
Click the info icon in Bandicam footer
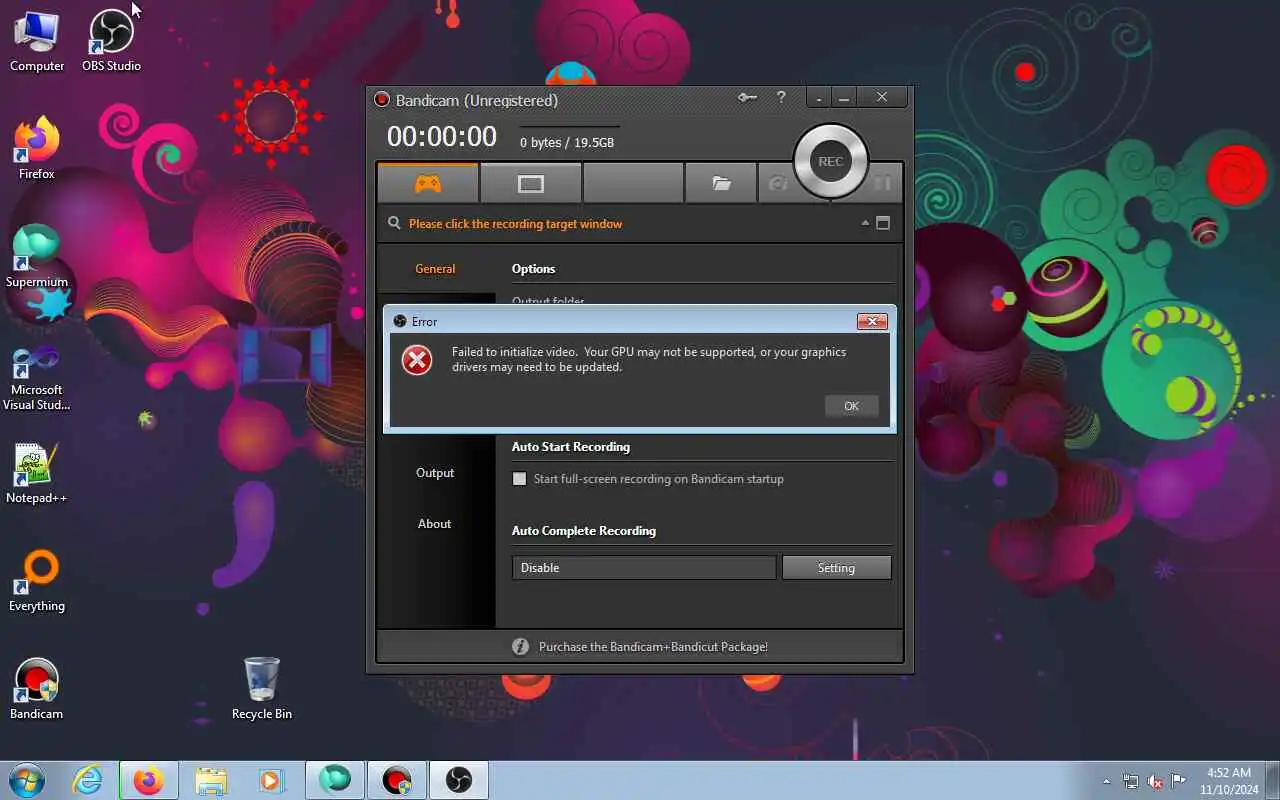tap(520, 647)
